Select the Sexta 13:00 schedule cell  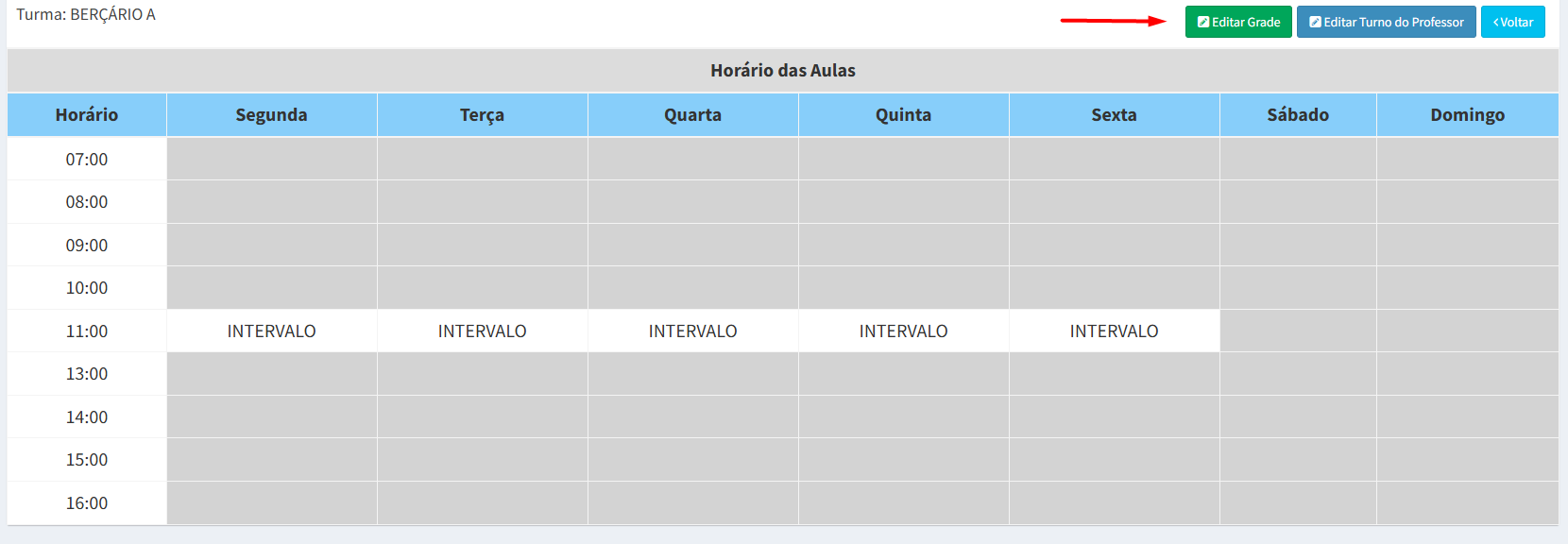[x=1115, y=374]
